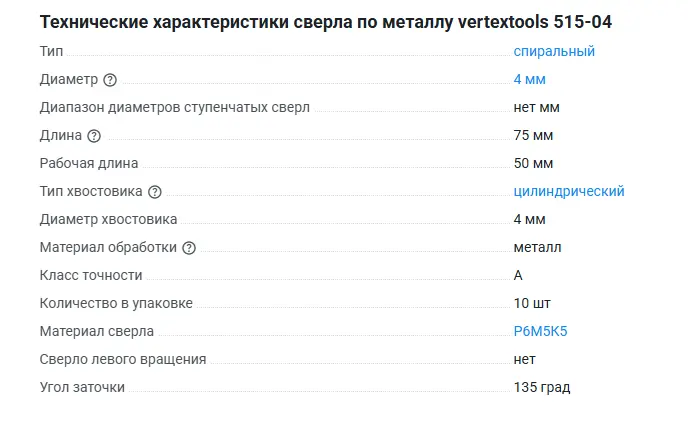Viewport: 688px width, 422px height.
Task: Open the blue 4 мм diameter link
Action: [x=529, y=79]
